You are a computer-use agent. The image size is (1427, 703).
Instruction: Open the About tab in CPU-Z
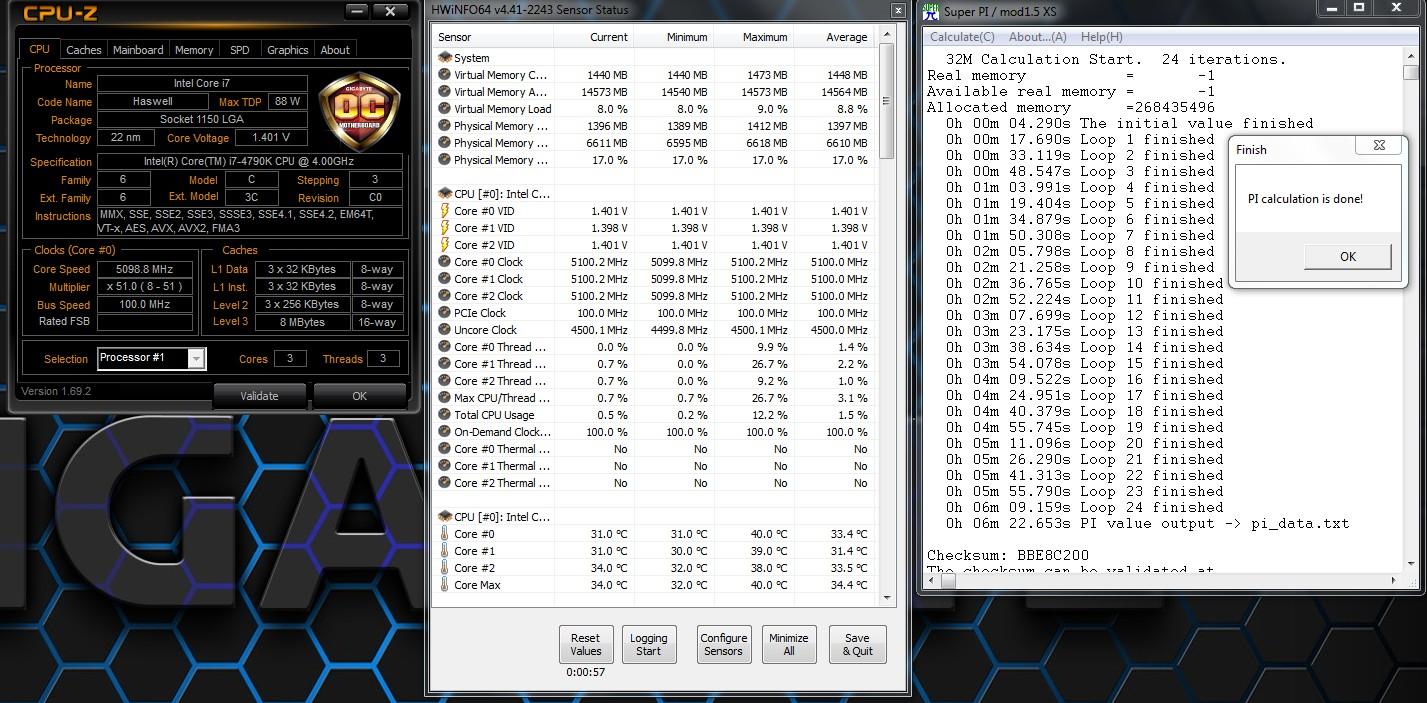(x=335, y=49)
